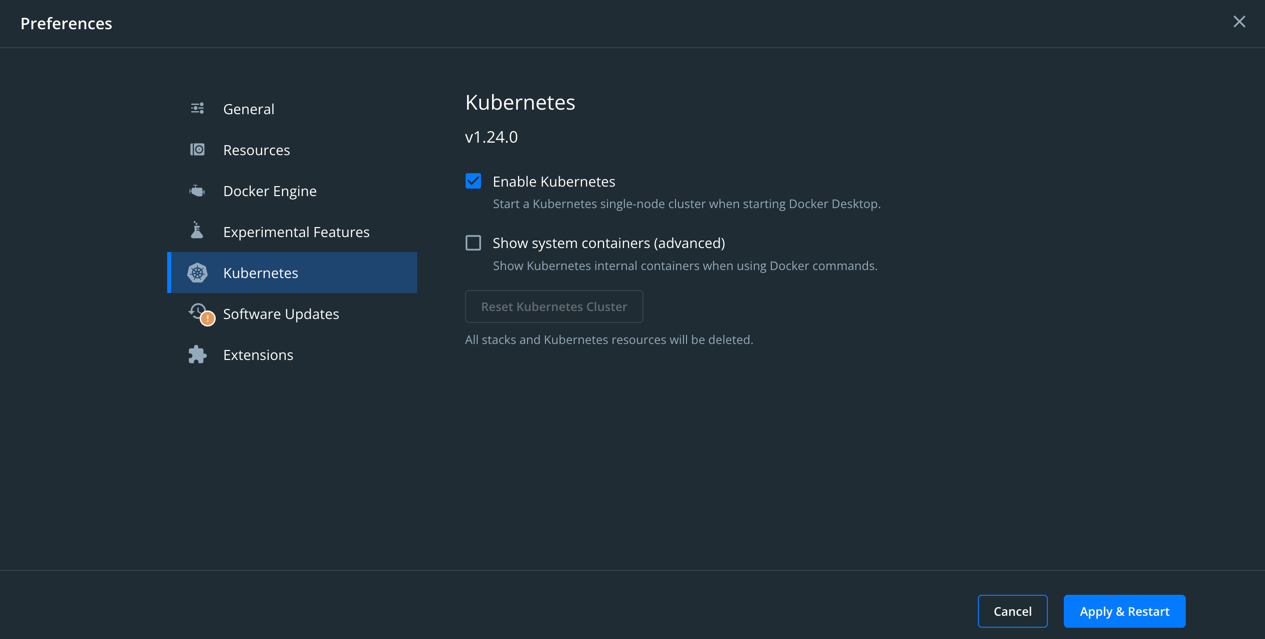Click the v1.24.0 version text
This screenshot has width=1265, height=639.
click(491, 137)
